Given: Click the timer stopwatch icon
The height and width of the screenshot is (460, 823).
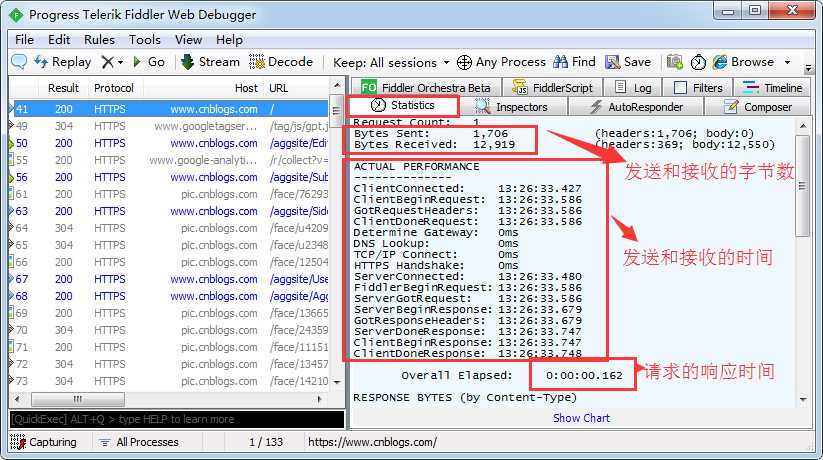Looking at the screenshot, I should [x=698, y=62].
